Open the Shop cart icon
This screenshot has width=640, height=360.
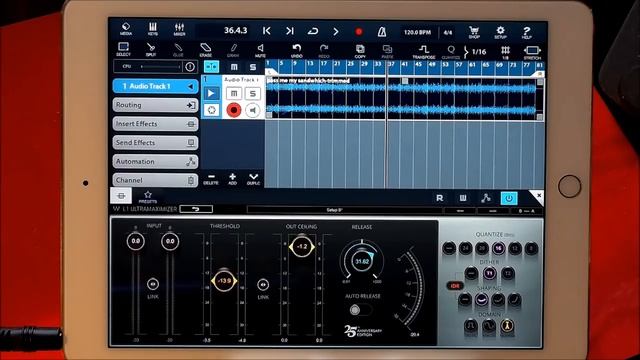(474, 32)
